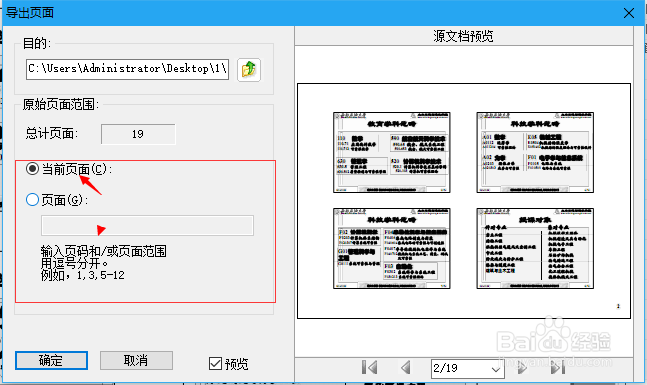The height and width of the screenshot is (385, 647).
Task: Open the 2/19 page number dropdown
Action: pyautogui.click(x=496, y=368)
